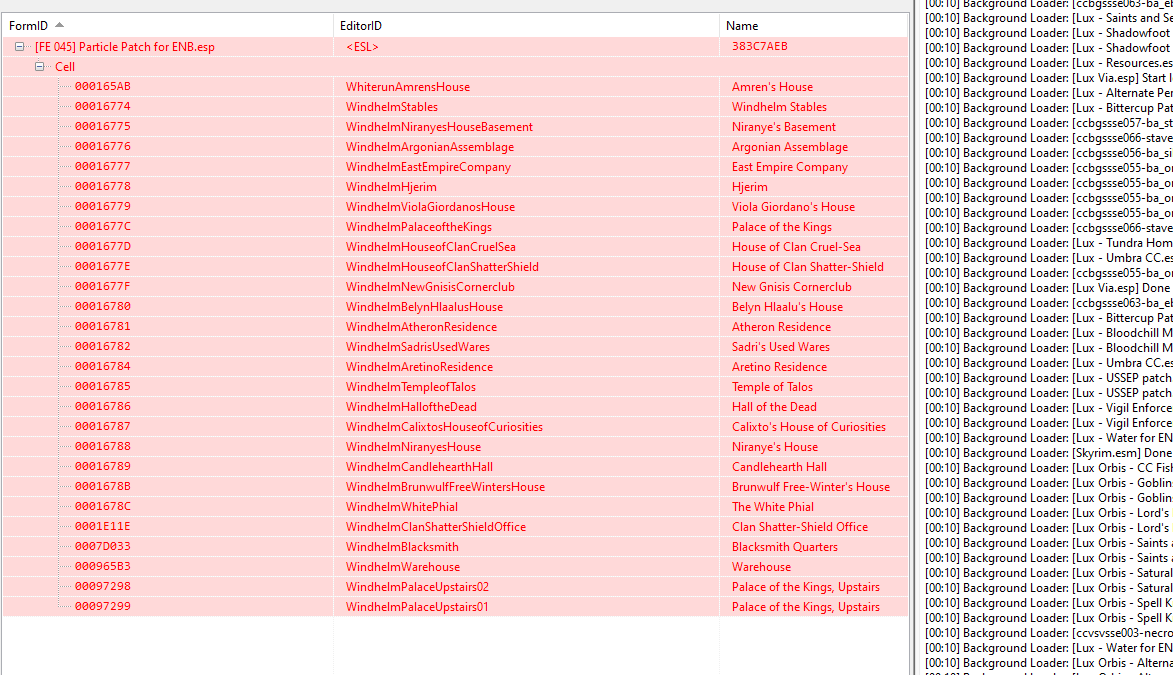Click EditorID WindhelmNiranyesHouseBasement
The height and width of the screenshot is (675, 1173).
tap(439, 127)
